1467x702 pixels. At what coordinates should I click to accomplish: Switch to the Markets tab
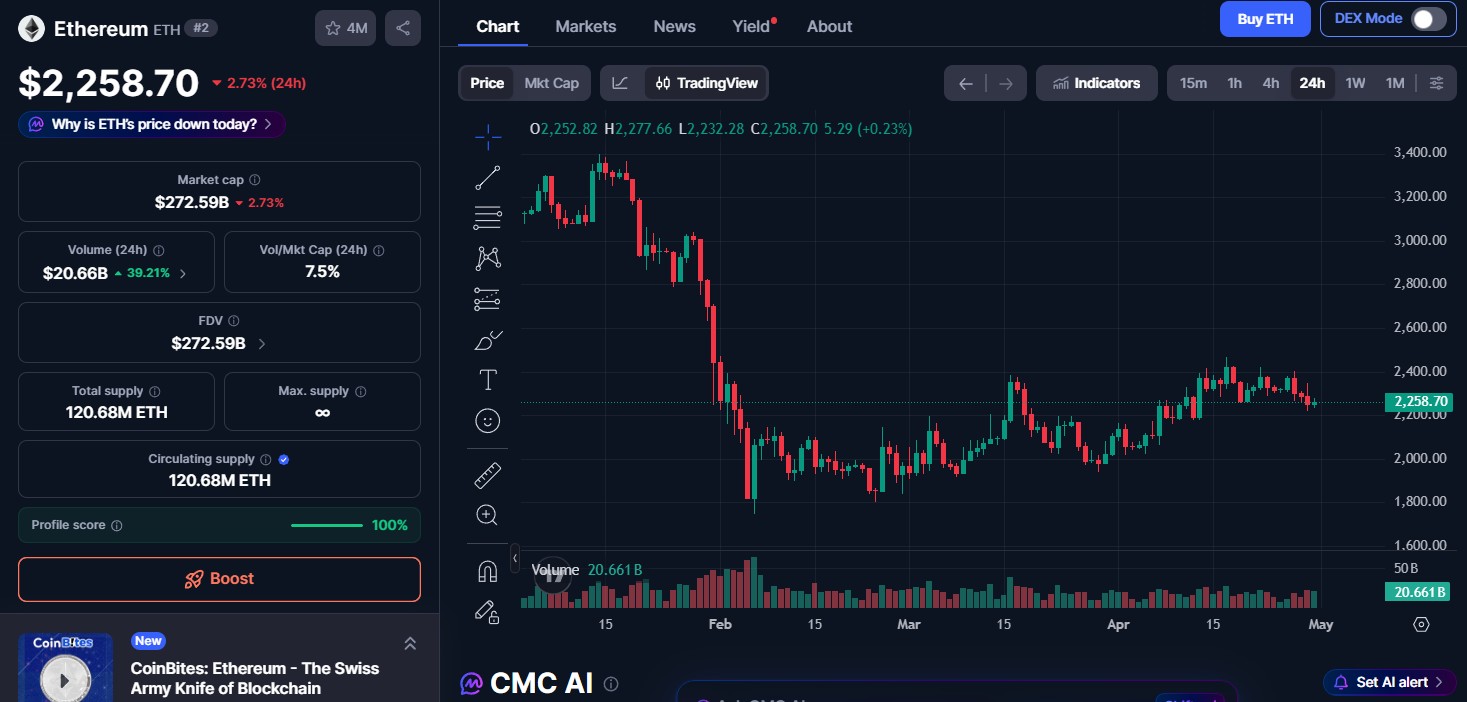point(586,26)
